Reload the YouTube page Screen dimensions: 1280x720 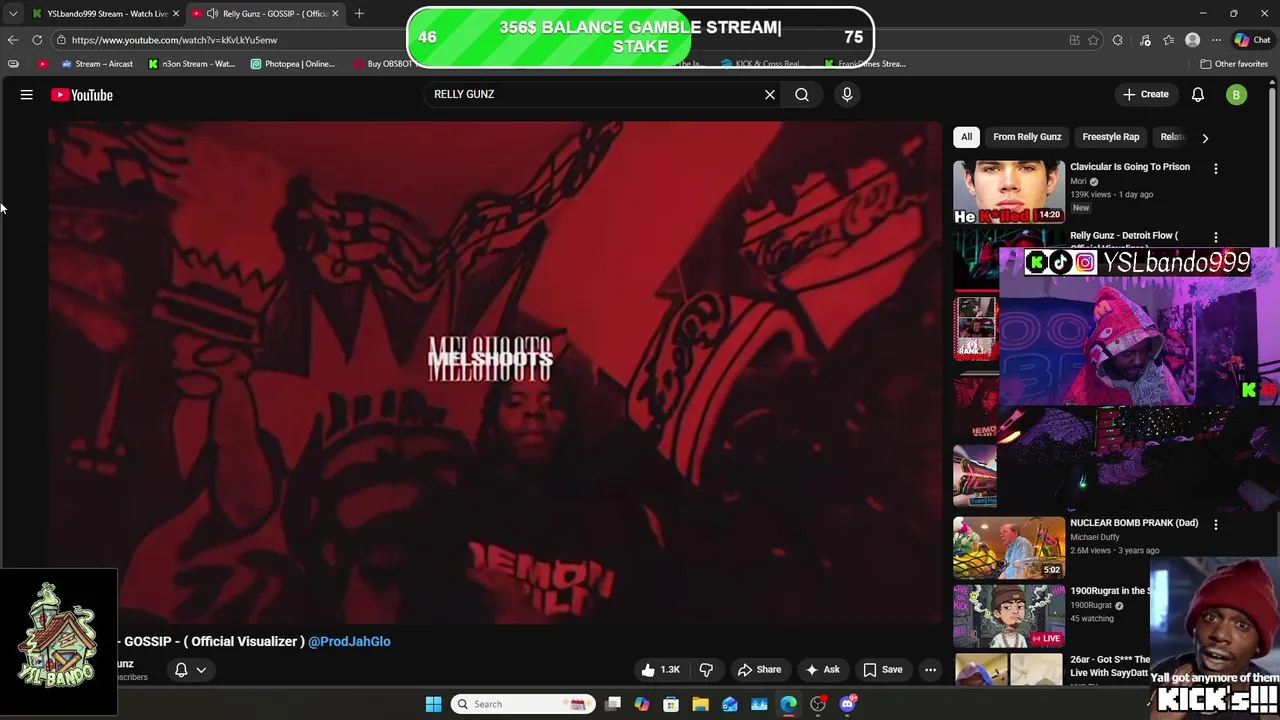pyautogui.click(x=37, y=40)
